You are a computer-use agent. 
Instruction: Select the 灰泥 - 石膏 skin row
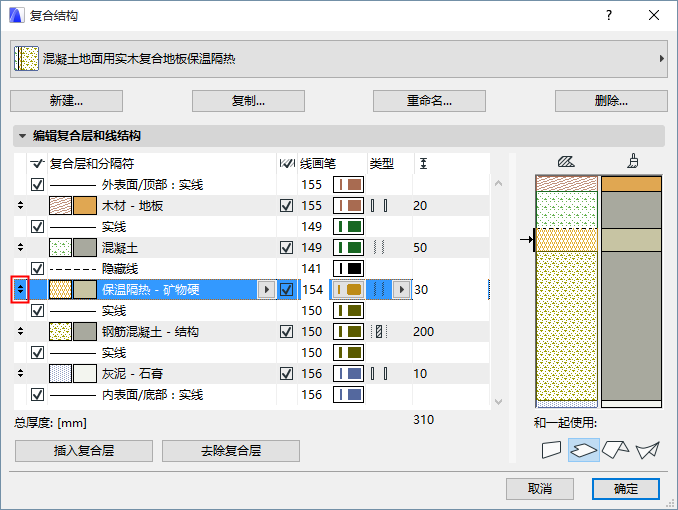pos(252,374)
